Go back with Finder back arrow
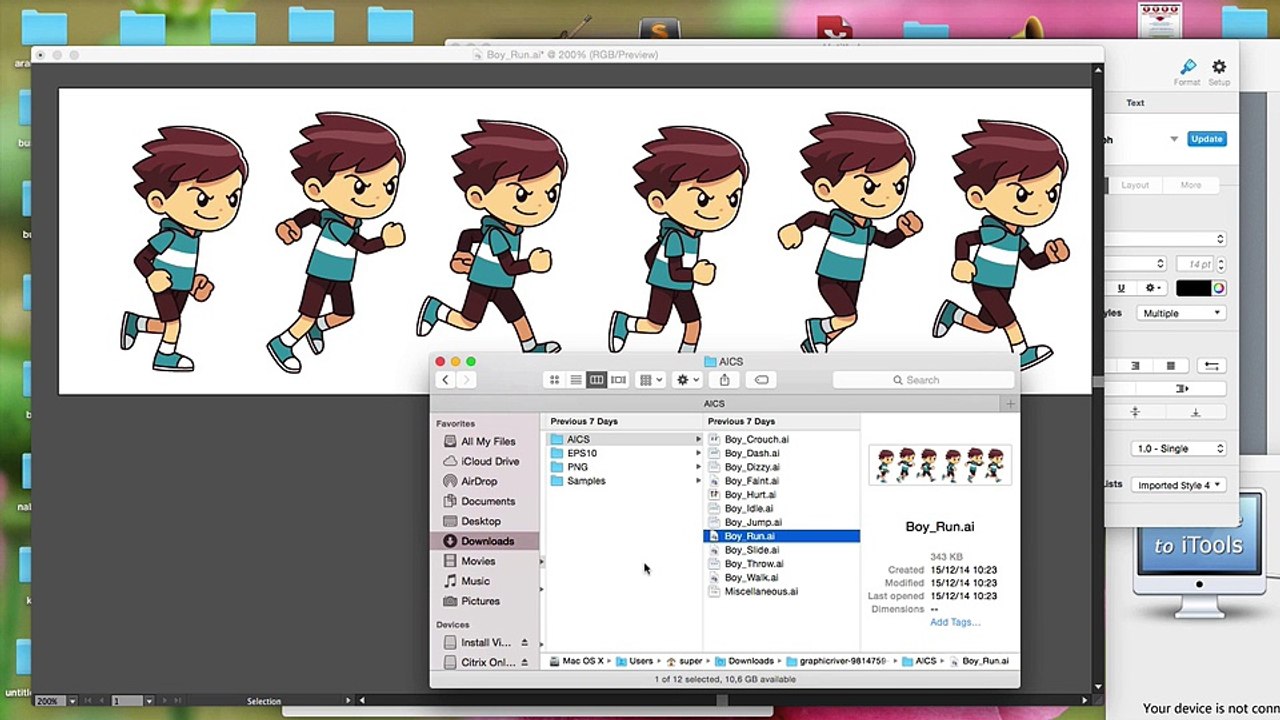Image resolution: width=1280 pixels, height=720 pixels. [445, 380]
